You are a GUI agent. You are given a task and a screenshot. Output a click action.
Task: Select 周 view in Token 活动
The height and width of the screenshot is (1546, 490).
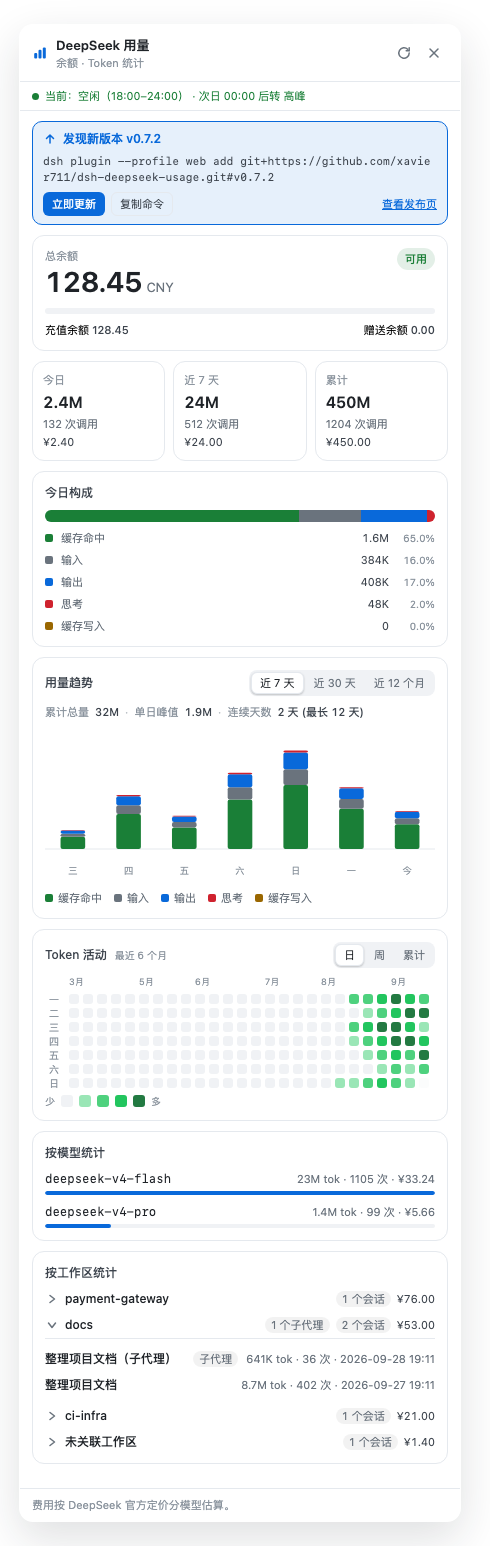(379, 955)
